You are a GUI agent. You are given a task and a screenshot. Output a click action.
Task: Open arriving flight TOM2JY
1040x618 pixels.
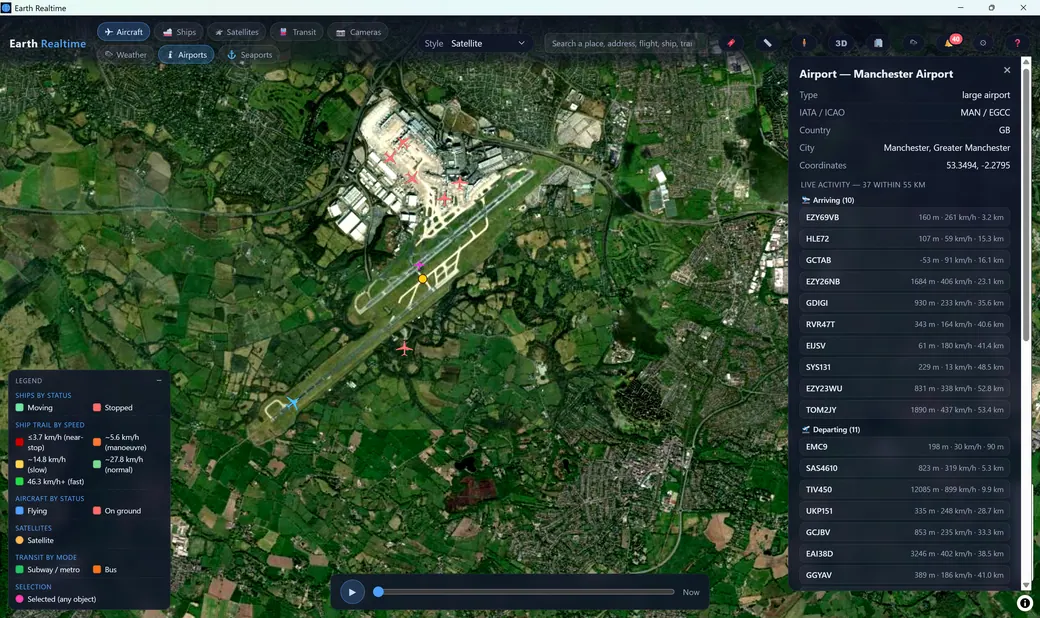(x=905, y=410)
